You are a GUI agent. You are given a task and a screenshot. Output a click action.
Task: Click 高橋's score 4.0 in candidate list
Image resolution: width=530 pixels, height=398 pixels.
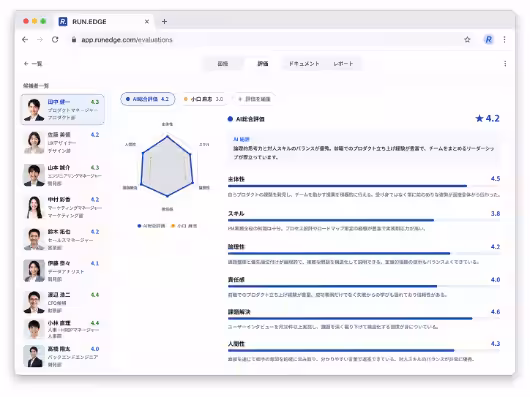(x=95, y=349)
